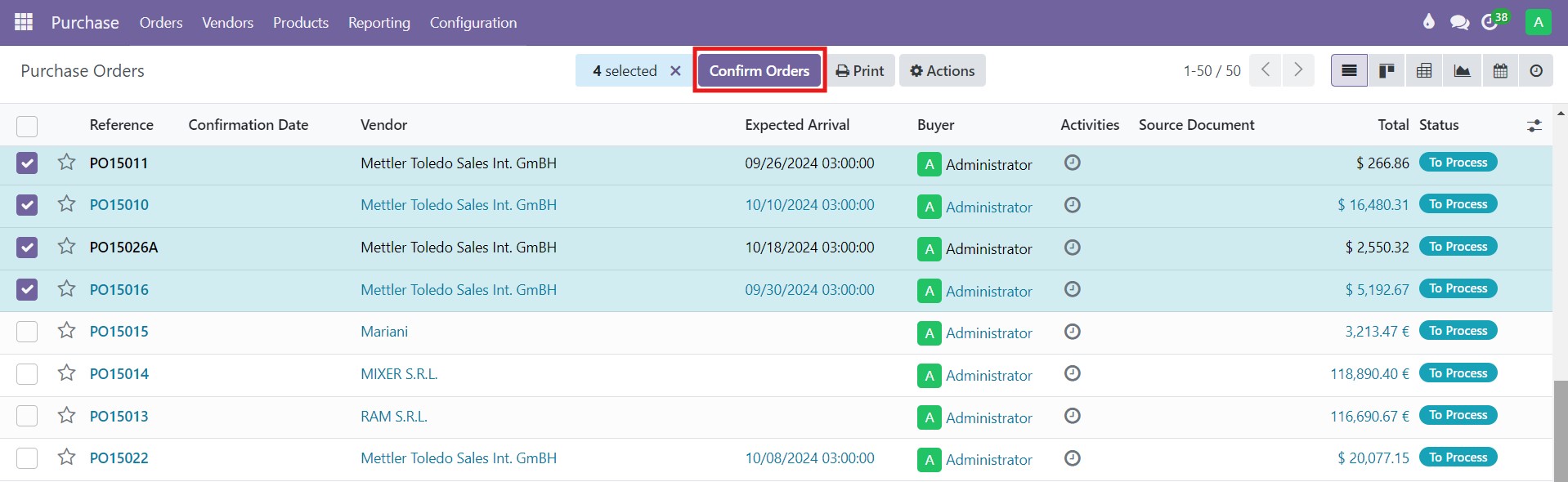1568x482 pixels.
Task: Switch to calendar view
Action: [1500, 71]
